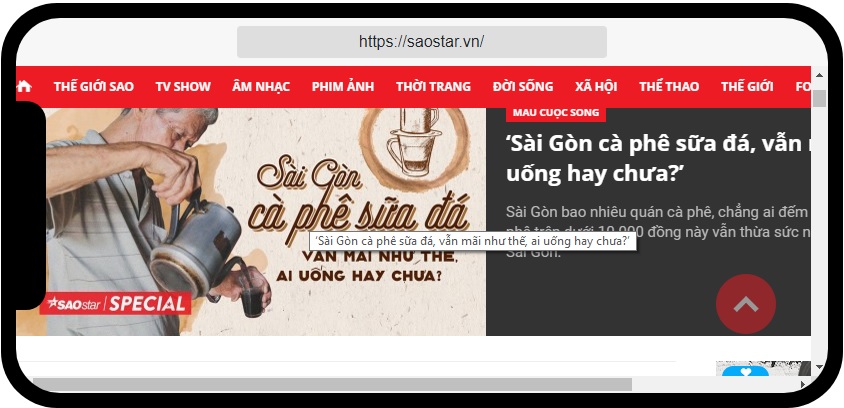Click the Màu Cuộc Sống category tag

tap(556, 113)
